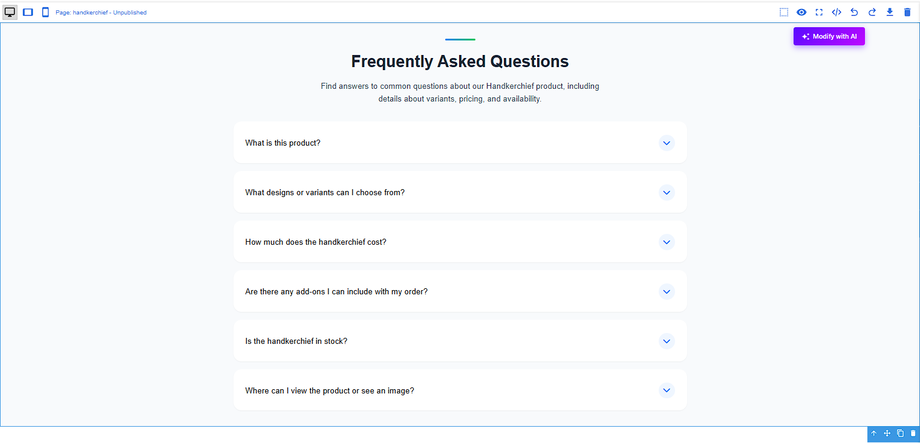Expand the handkerchief cost question

click(667, 242)
